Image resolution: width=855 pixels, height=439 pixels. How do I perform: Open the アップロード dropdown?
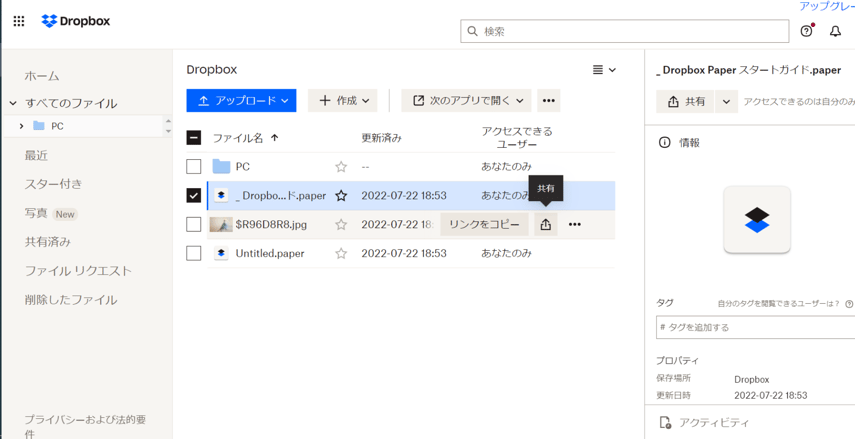click(241, 100)
